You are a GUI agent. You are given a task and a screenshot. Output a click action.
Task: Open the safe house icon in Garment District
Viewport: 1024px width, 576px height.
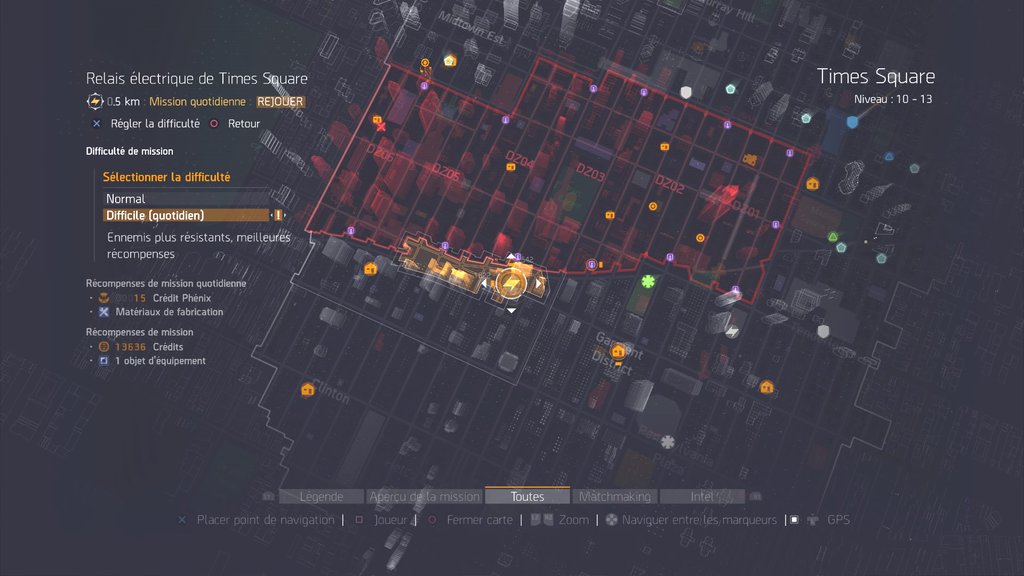pyautogui.click(x=618, y=352)
